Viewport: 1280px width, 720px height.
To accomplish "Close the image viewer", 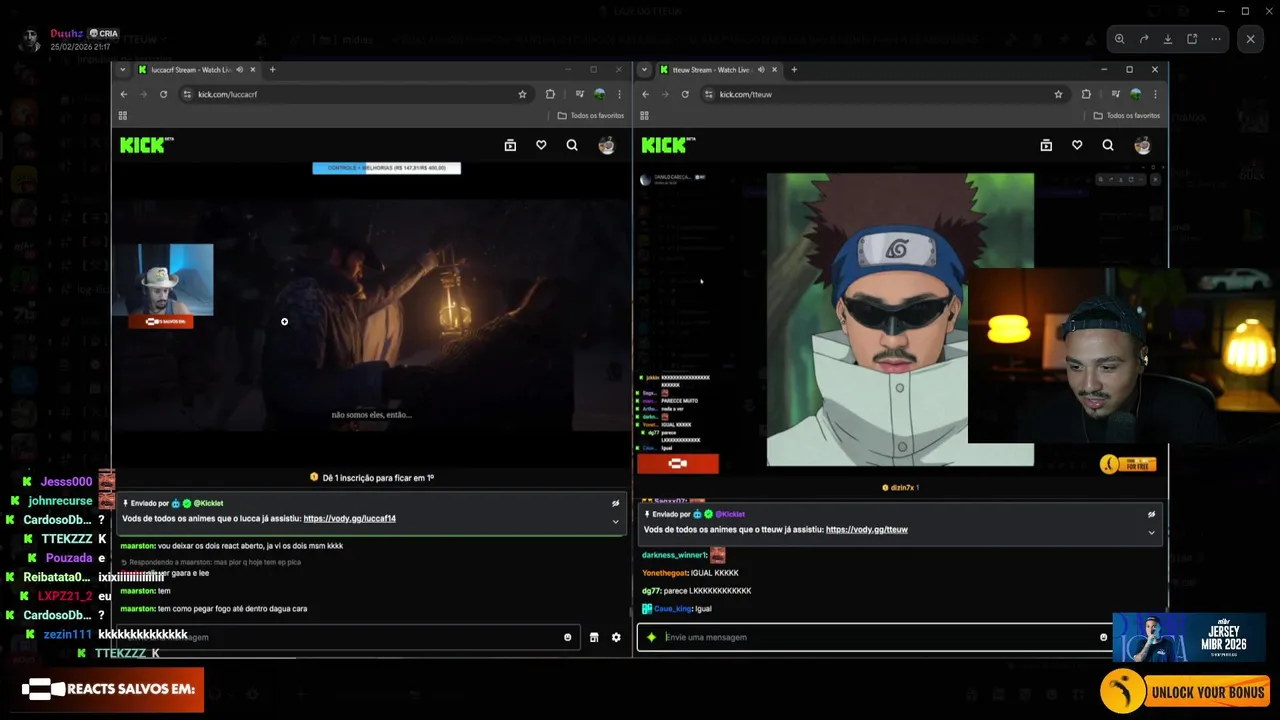I will (x=1250, y=39).
